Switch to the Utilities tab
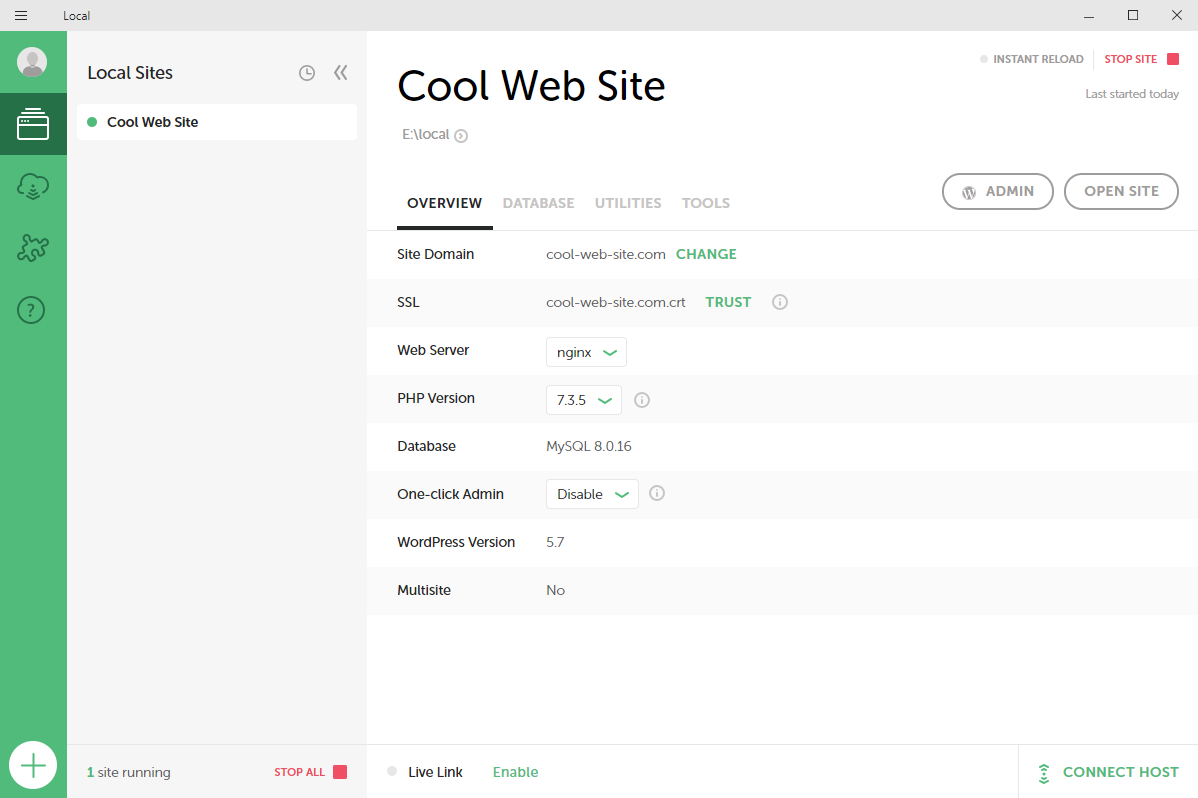The width and height of the screenshot is (1198, 798). [x=628, y=203]
